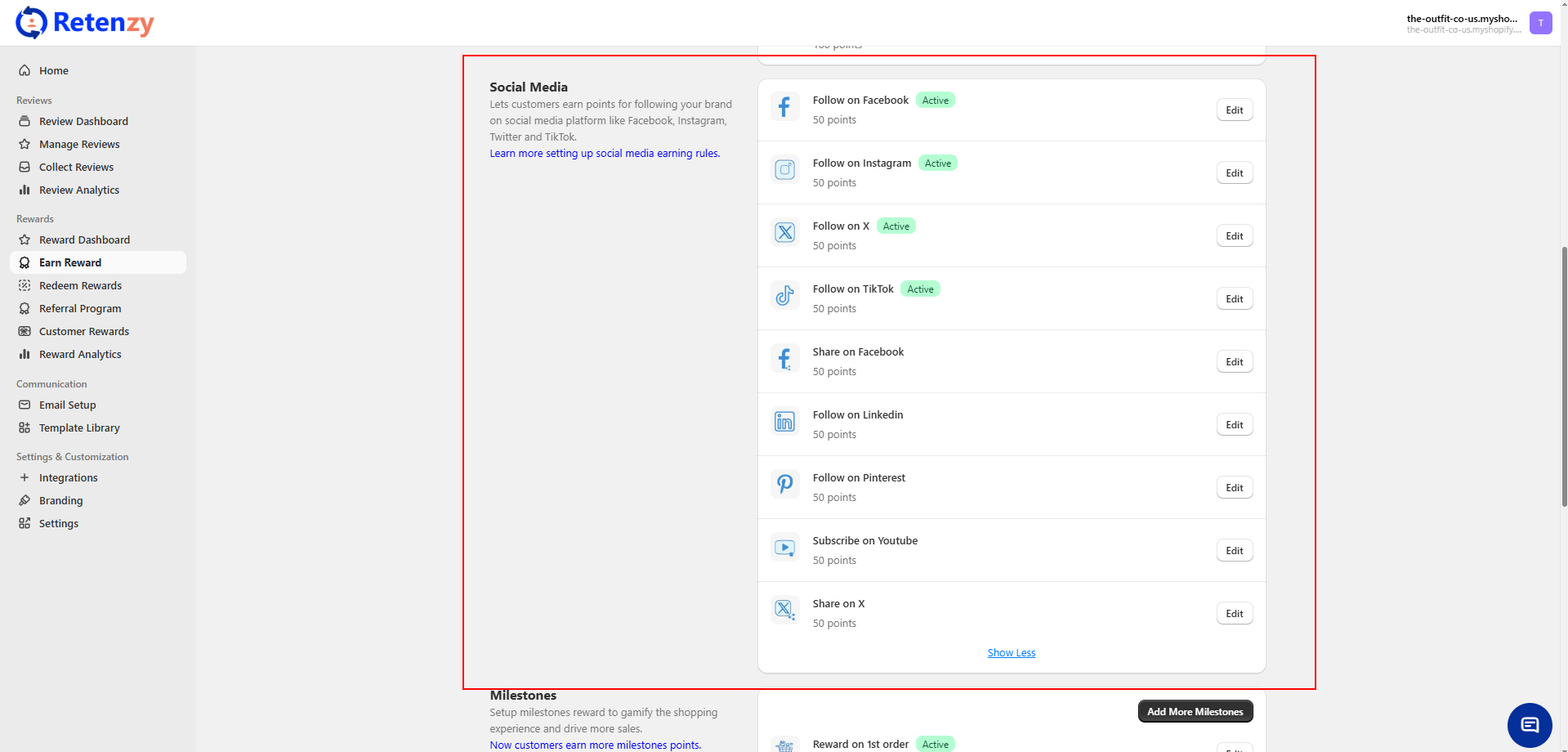Edit the Share on X rule
The height and width of the screenshot is (752, 1568).
tap(1234, 614)
